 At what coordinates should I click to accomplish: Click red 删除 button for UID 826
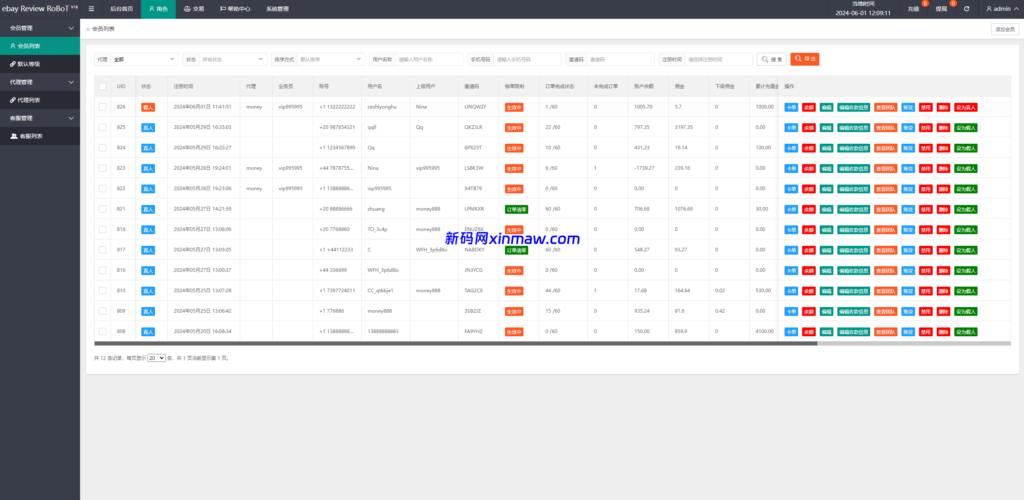943,106
